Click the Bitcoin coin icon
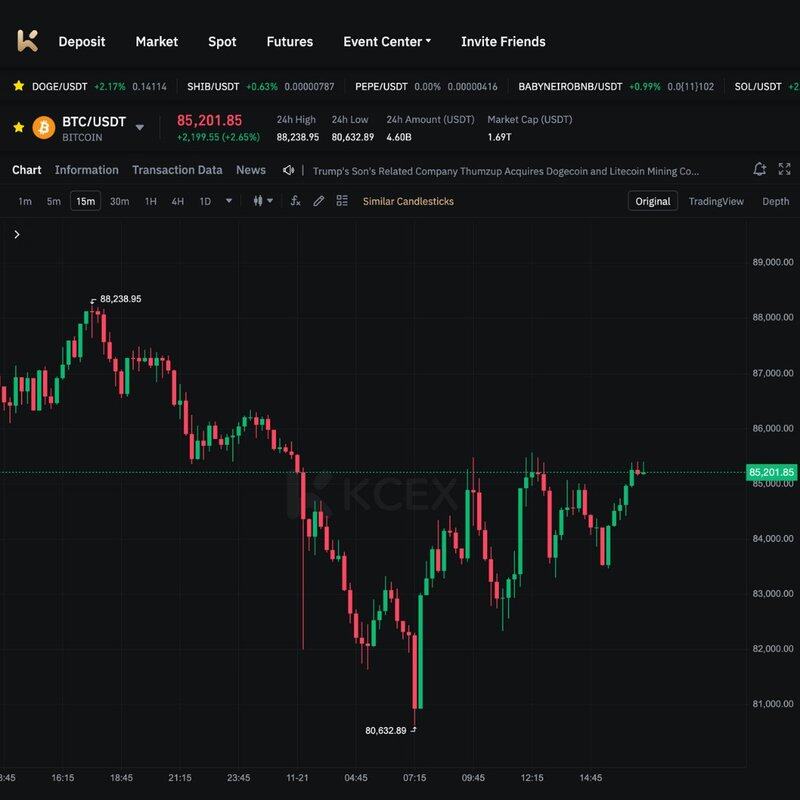Screen dimensions: 800x800 pos(43,127)
